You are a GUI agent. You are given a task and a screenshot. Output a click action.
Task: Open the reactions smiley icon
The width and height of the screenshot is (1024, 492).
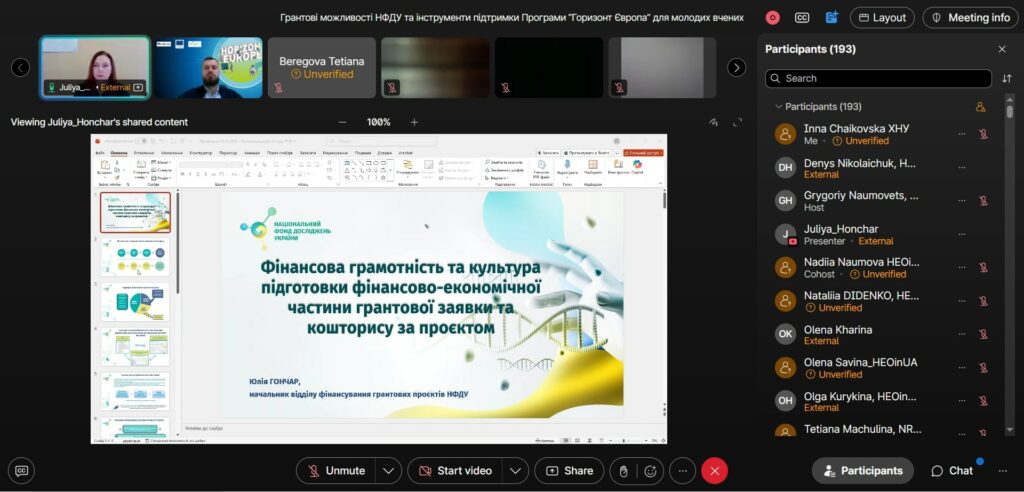(x=650, y=471)
